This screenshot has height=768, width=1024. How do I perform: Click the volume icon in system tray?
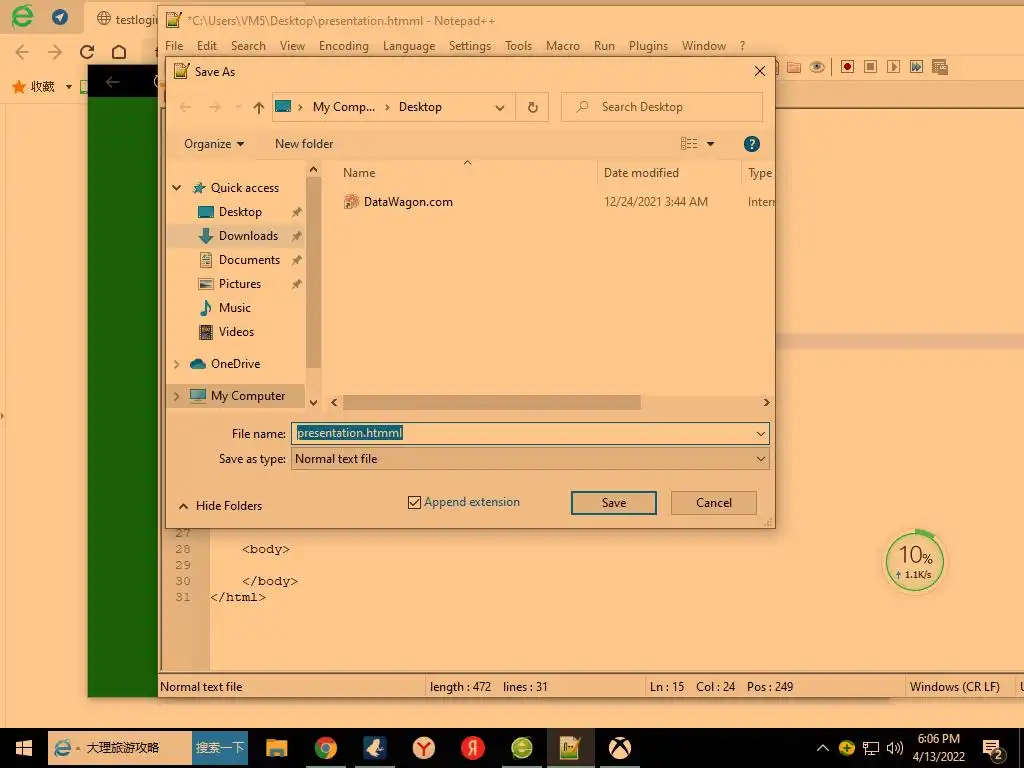pos(894,748)
